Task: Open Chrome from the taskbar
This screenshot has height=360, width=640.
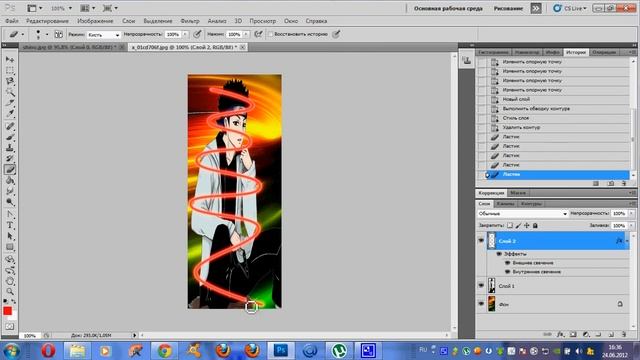Action: [164, 351]
